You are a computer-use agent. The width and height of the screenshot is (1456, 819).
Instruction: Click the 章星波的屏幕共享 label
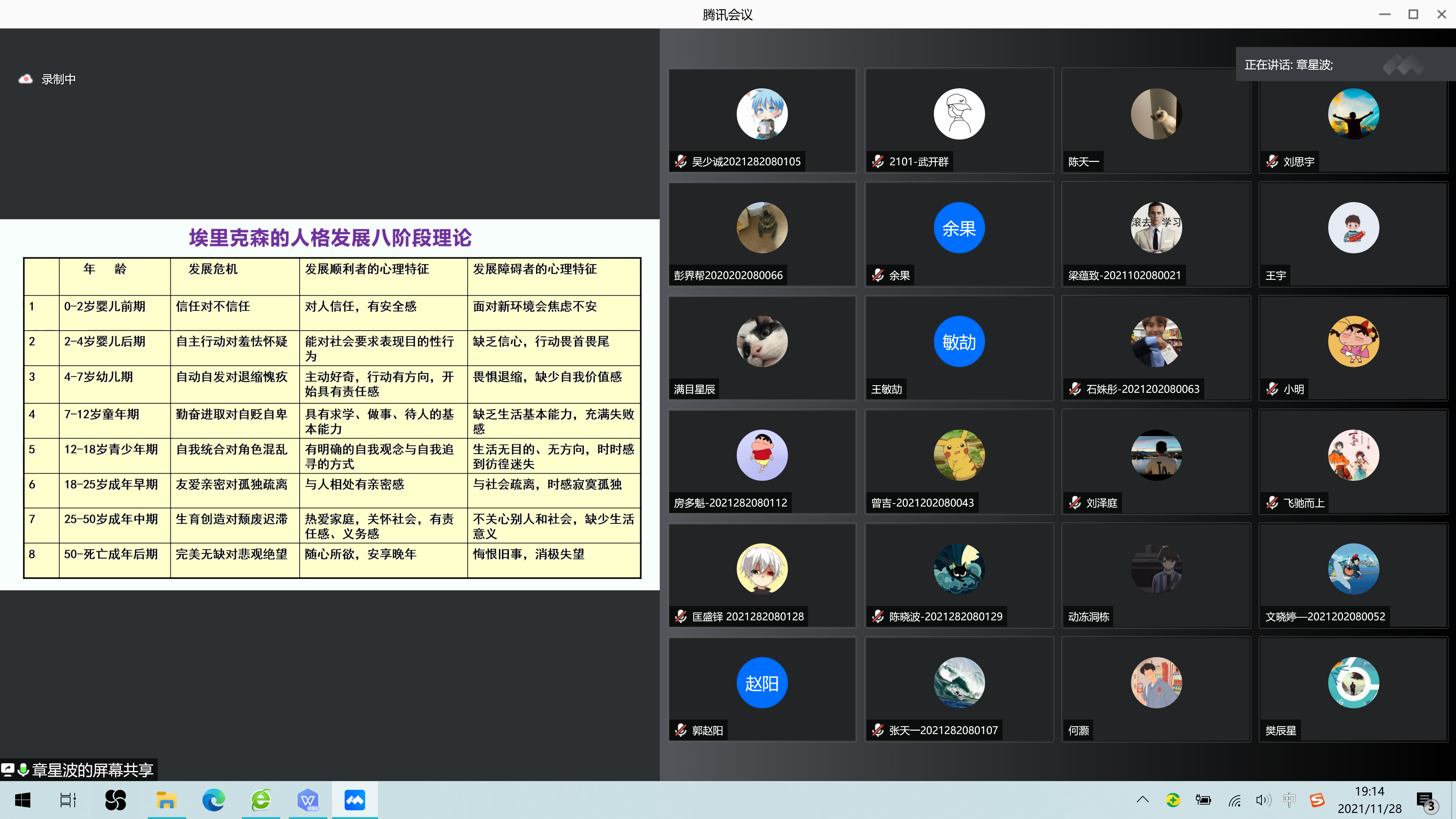93,770
